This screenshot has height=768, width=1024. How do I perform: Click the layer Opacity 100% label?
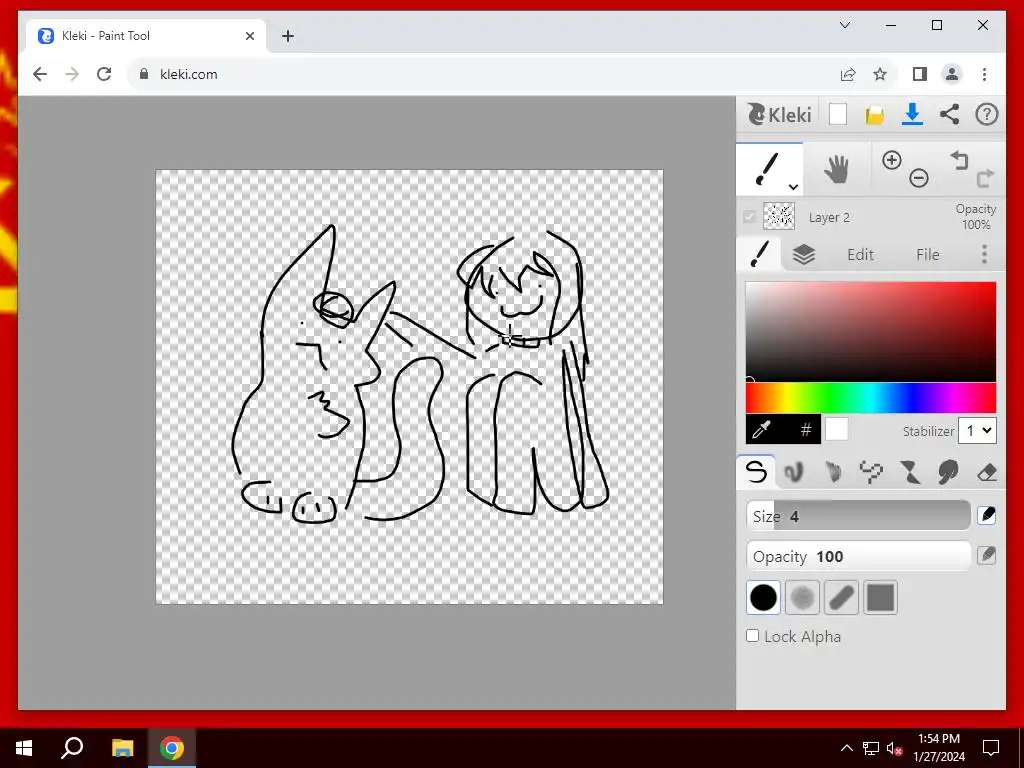976,216
